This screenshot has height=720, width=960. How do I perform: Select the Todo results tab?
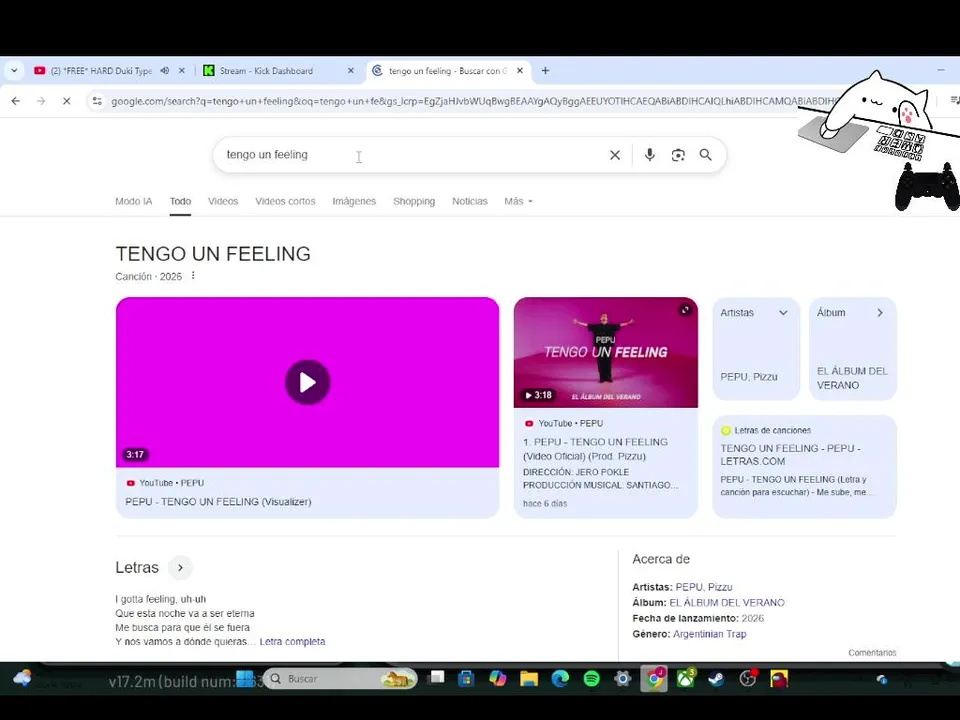[180, 201]
